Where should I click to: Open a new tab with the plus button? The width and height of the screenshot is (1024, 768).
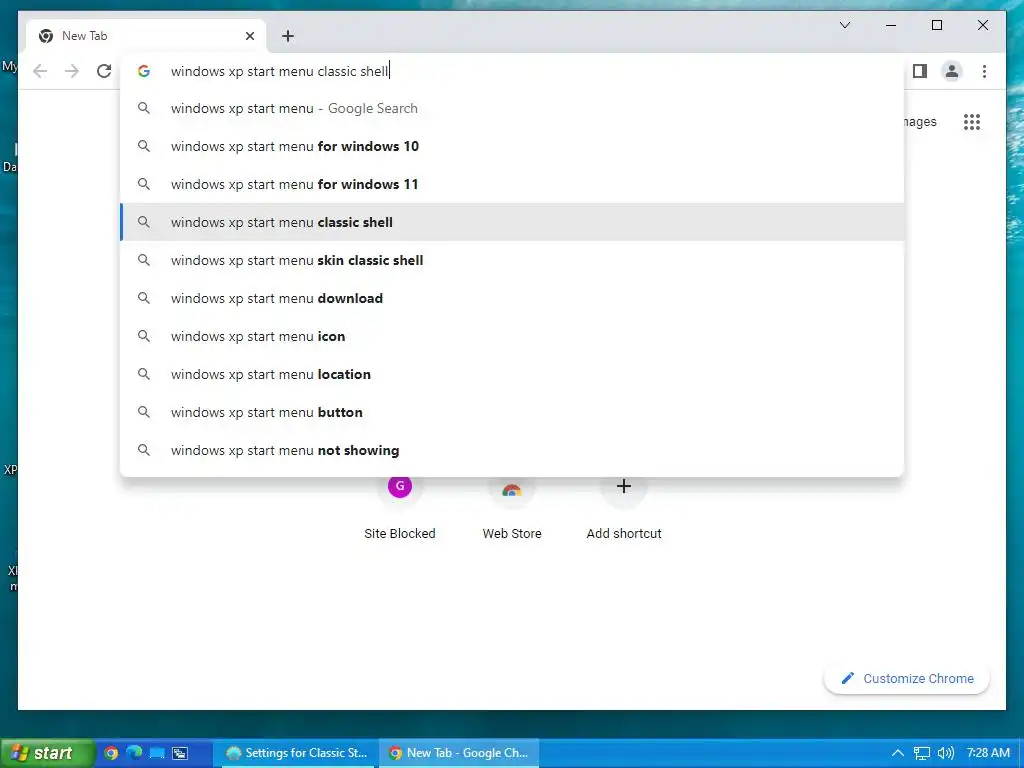(288, 36)
